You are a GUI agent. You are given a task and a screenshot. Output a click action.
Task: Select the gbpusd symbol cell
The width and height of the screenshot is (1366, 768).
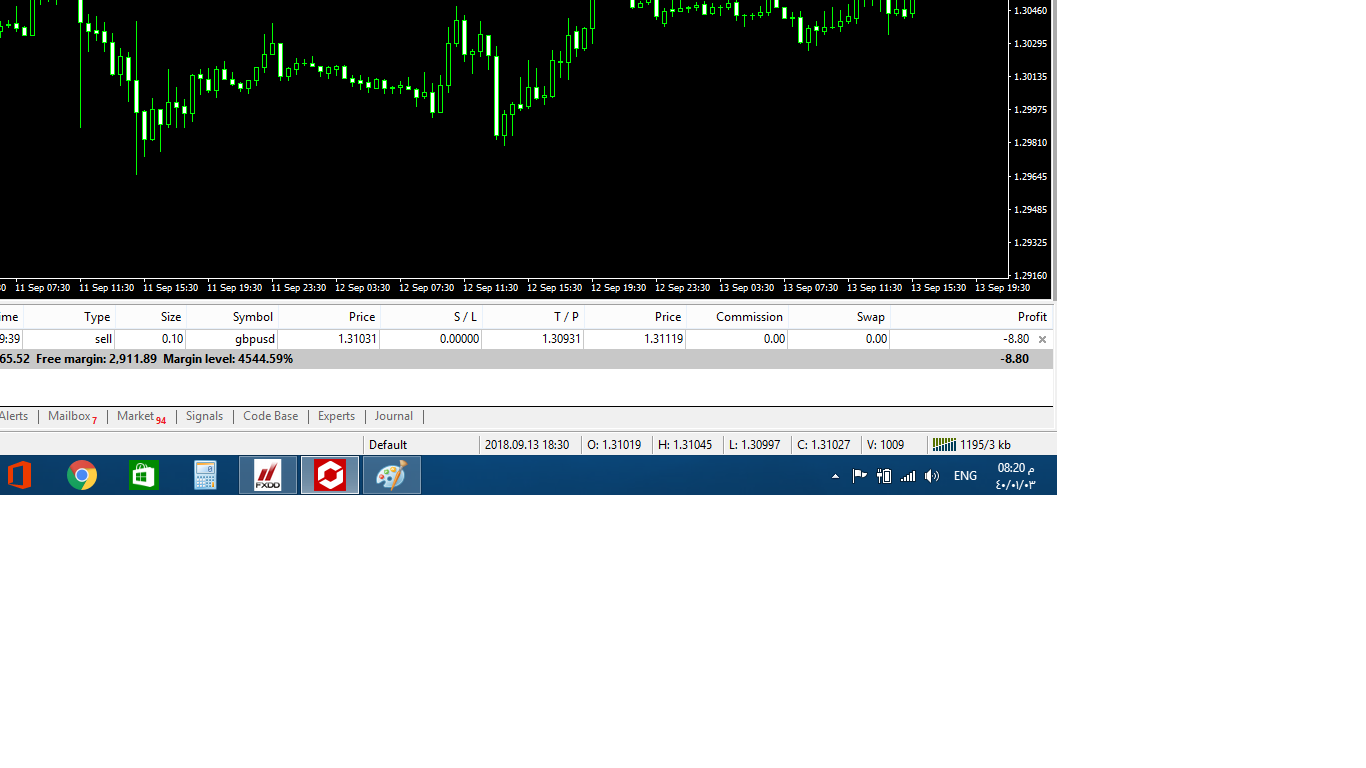point(255,339)
